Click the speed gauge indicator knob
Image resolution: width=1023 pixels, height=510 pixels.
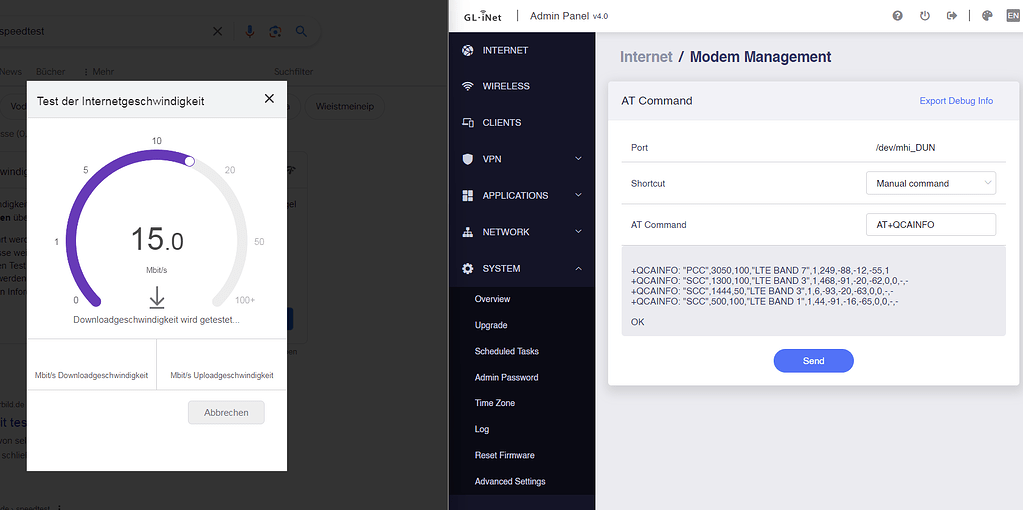pos(190,160)
